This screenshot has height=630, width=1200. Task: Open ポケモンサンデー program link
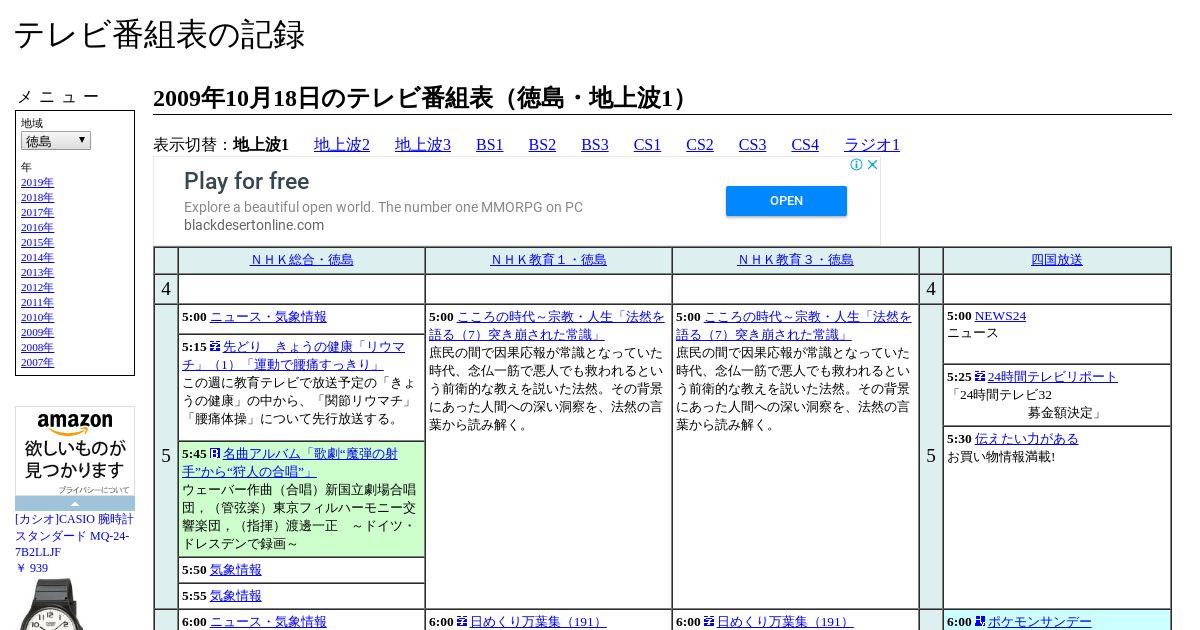pos(1040,622)
